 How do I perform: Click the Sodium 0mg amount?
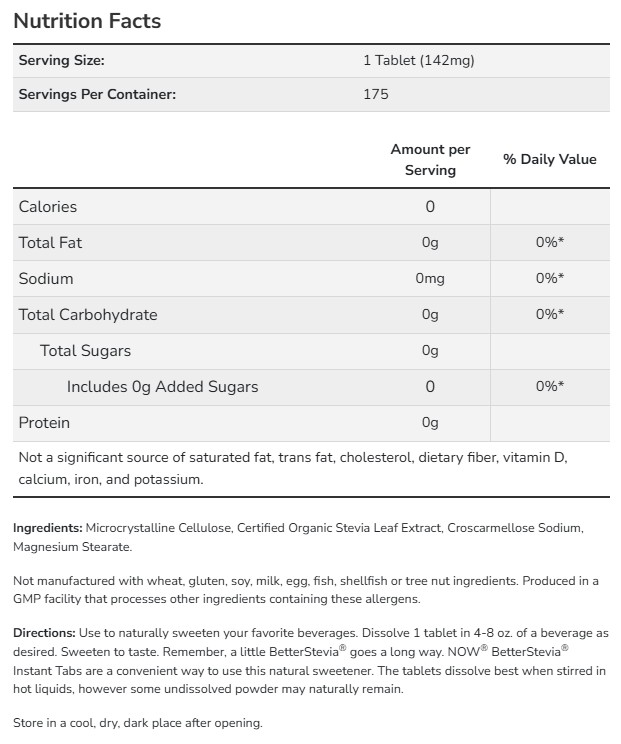tap(430, 279)
